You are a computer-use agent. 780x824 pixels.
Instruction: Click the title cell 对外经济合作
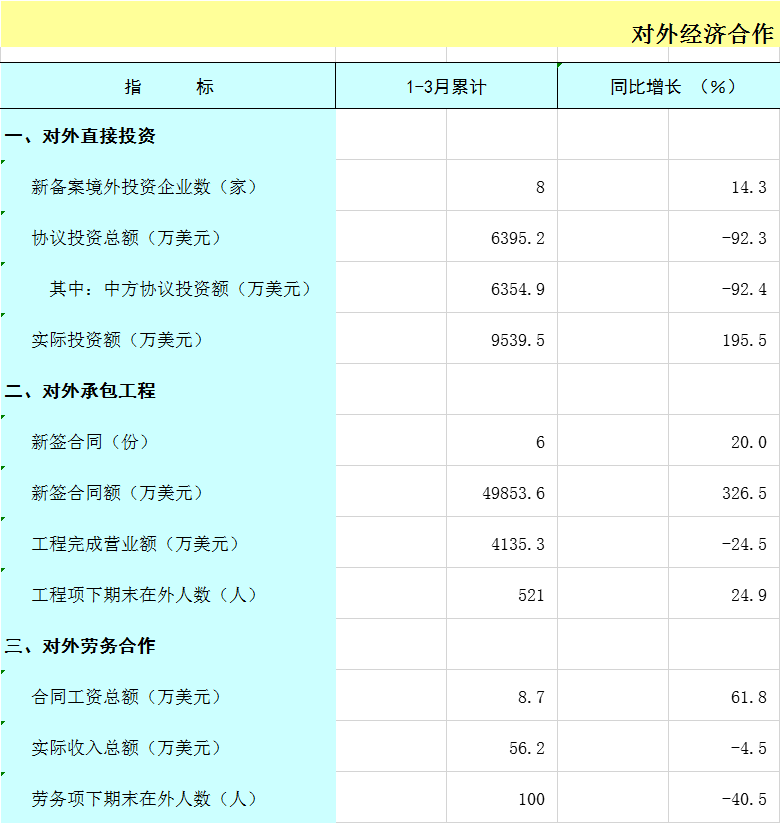click(x=702, y=34)
